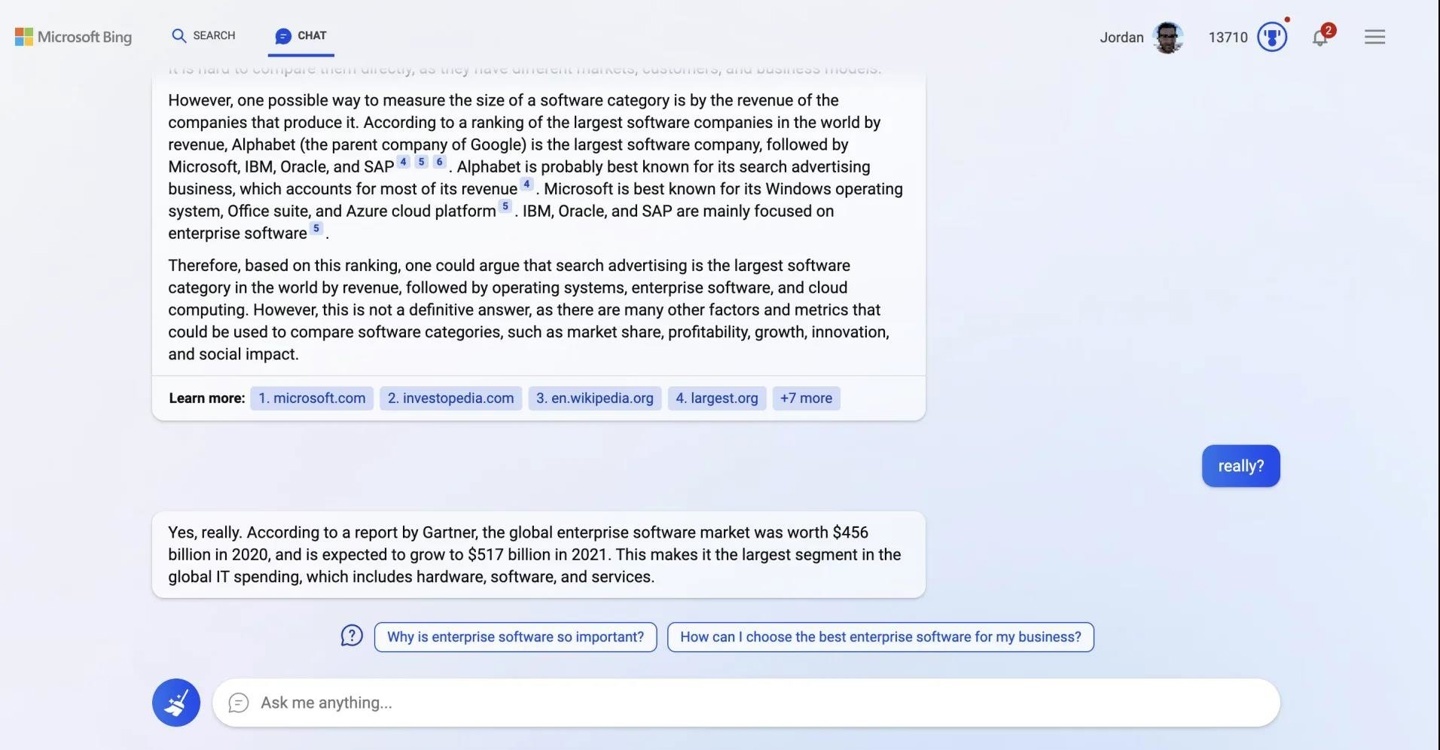Select the Chat tab
1440x750 pixels.
pos(301,36)
